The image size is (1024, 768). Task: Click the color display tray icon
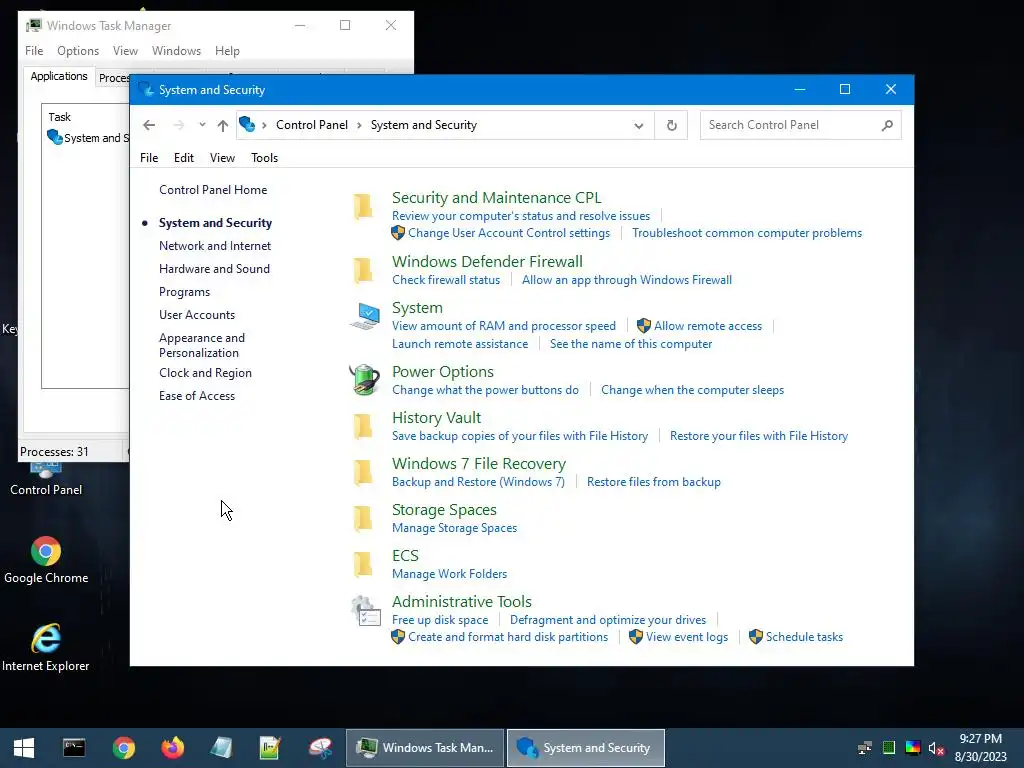913,748
